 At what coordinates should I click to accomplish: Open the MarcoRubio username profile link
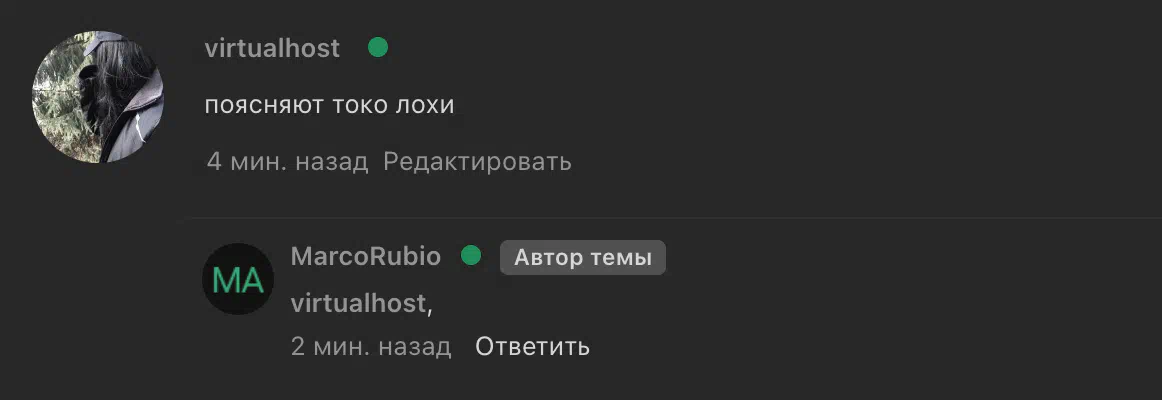366,256
